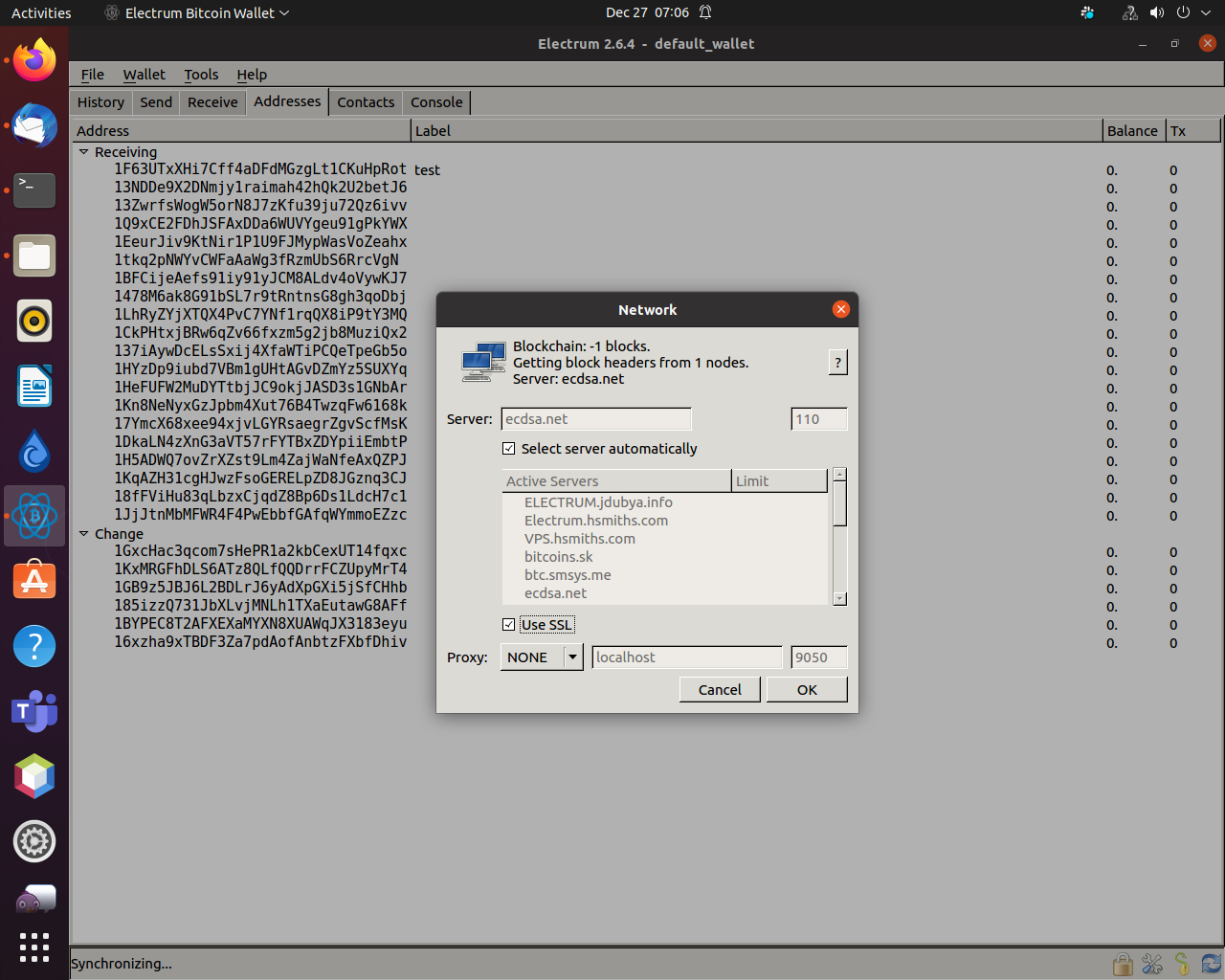The height and width of the screenshot is (980, 1225).
Task: Click the power icon in top bar
Action: [x=1183, y=12]
